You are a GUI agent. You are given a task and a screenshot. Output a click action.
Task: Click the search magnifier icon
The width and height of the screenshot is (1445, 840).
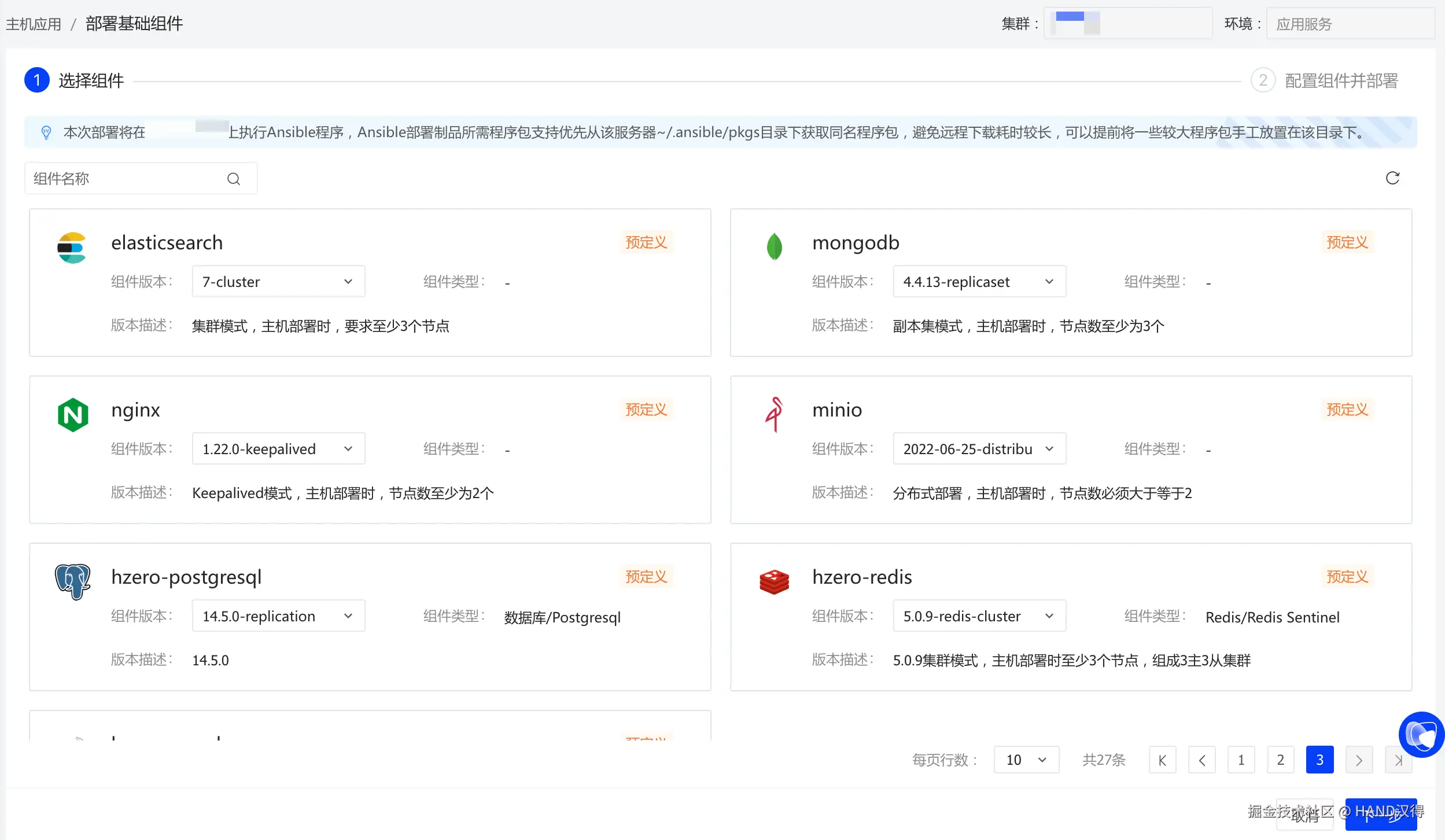click(x=234, y=179)
